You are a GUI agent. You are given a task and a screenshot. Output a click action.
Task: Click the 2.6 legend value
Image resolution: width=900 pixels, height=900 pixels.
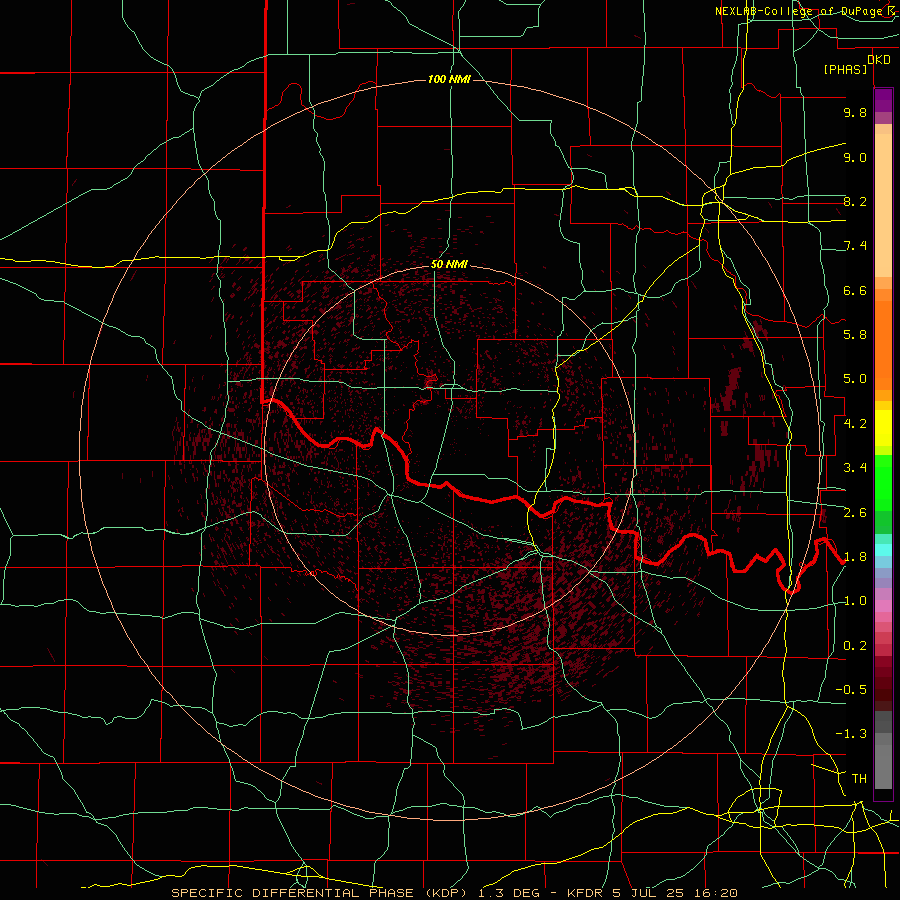pos(855,513)
